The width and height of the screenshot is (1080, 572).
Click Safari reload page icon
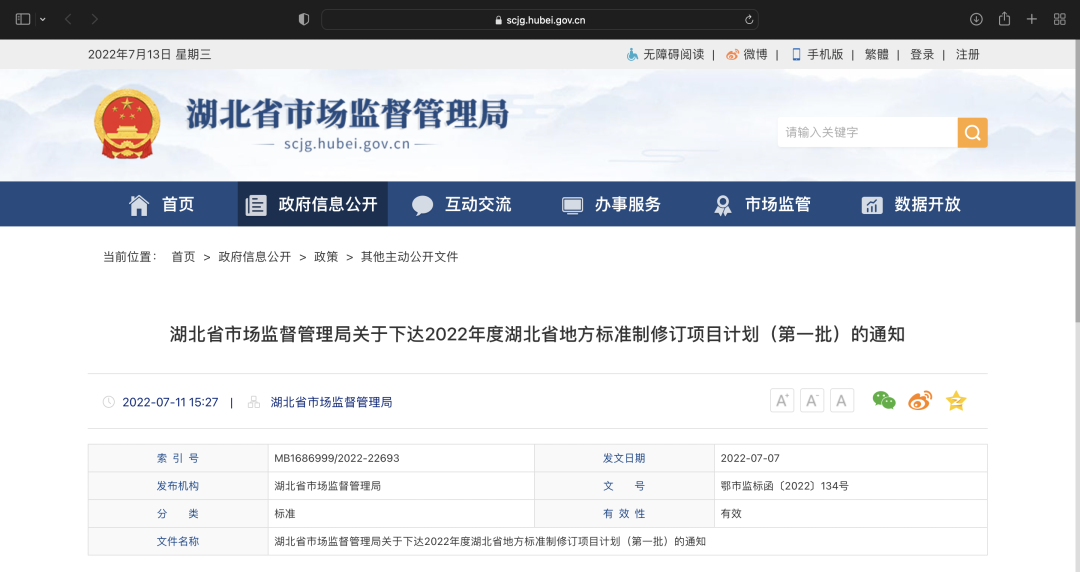(748, 19)
